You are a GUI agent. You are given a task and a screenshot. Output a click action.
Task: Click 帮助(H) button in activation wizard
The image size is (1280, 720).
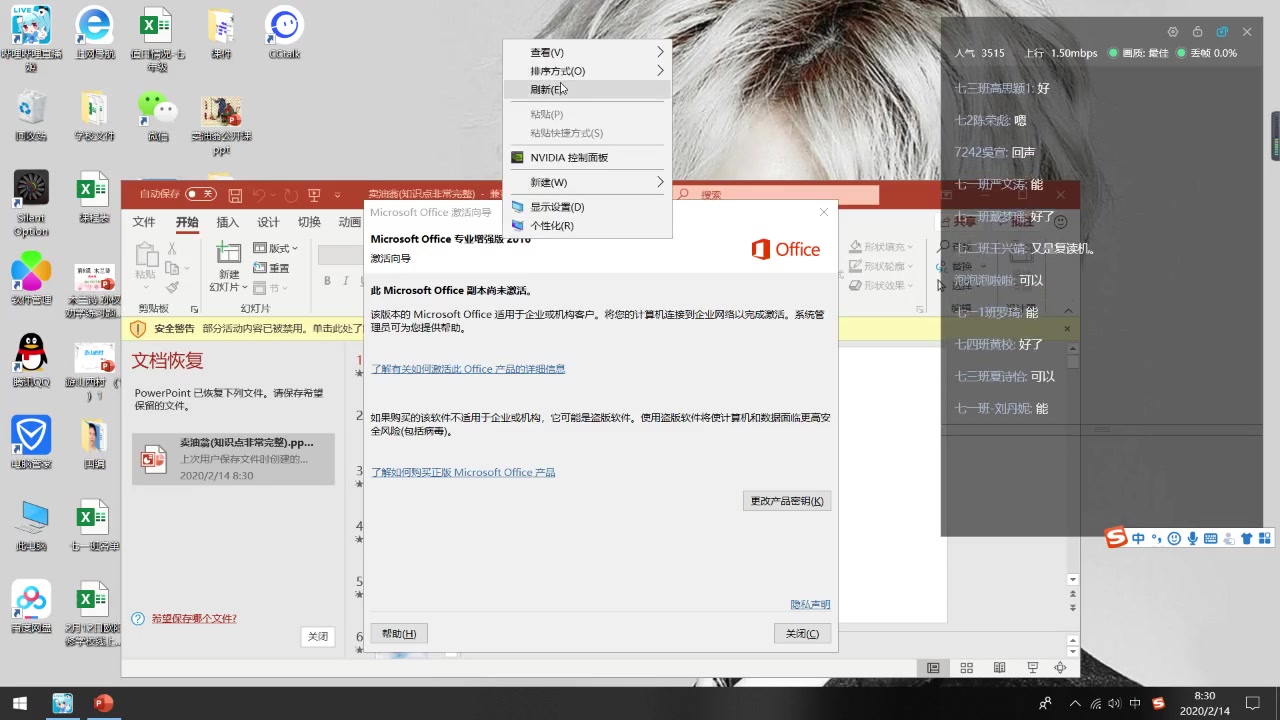click(x=399, y=633)
